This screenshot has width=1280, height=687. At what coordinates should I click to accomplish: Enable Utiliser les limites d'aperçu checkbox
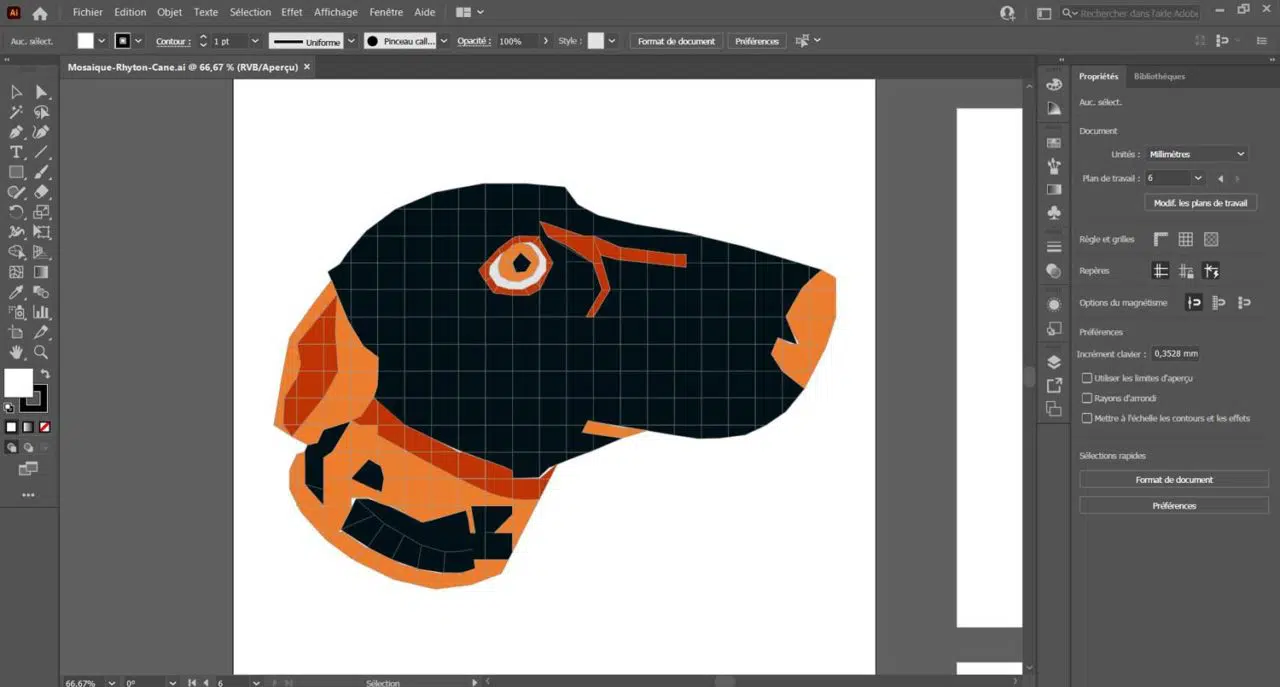click(1087, 378)
